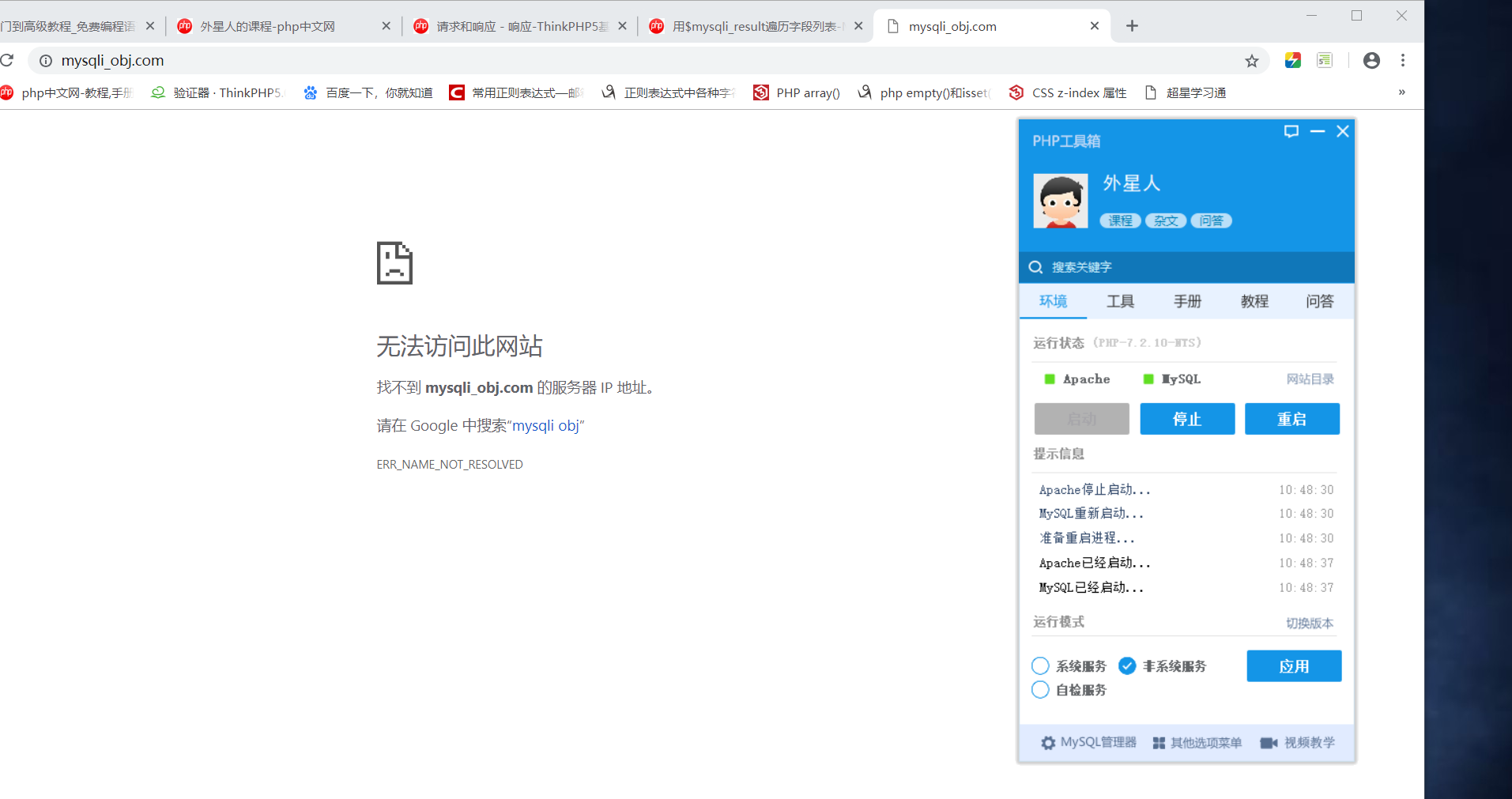Open the MySQL管理器 via its gear icon
This screenshot has height=799, width=1512.
[1048, 742]
